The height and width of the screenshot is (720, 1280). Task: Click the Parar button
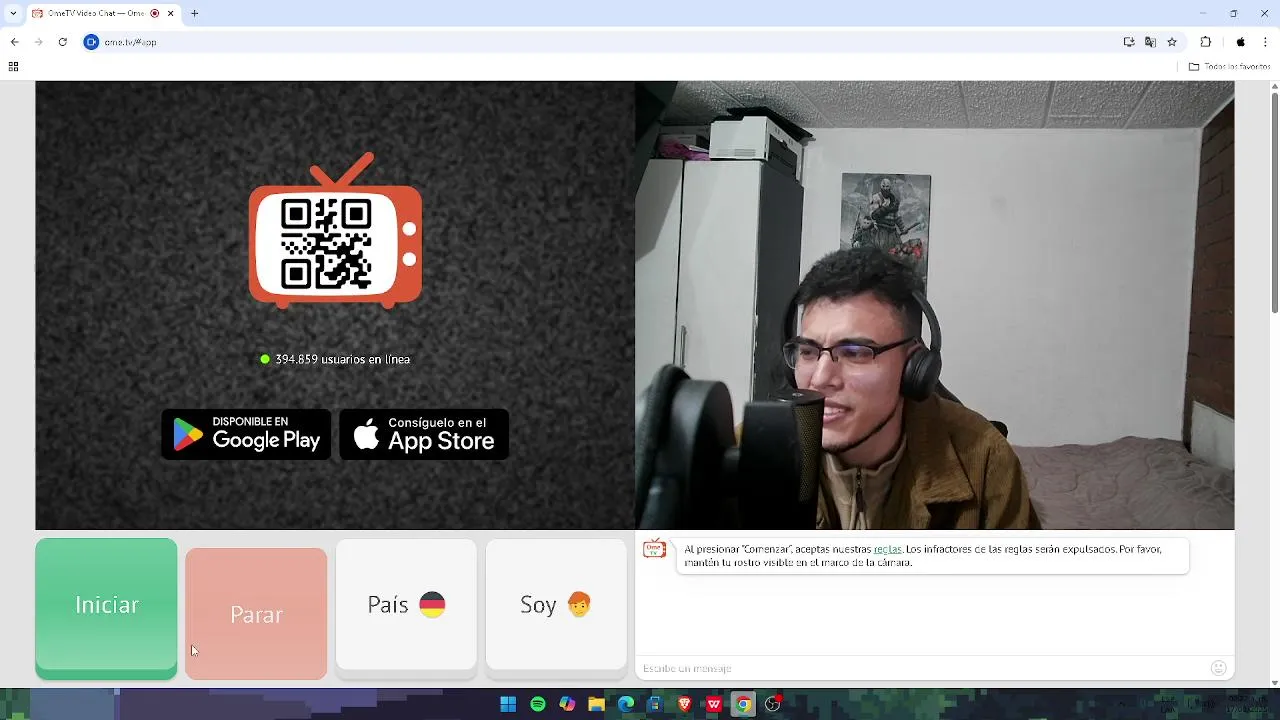(256, 613)
